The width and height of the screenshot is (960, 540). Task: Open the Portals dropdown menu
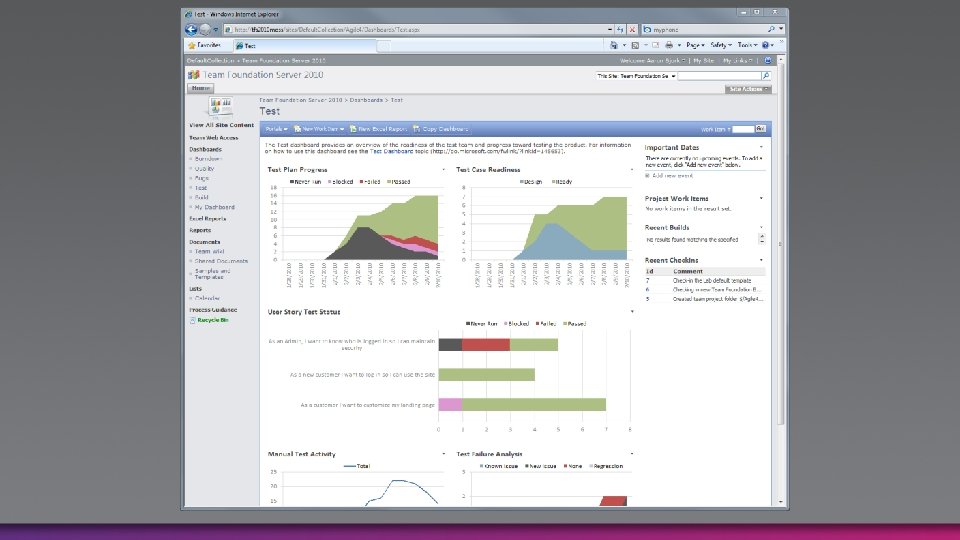[276, 129]
